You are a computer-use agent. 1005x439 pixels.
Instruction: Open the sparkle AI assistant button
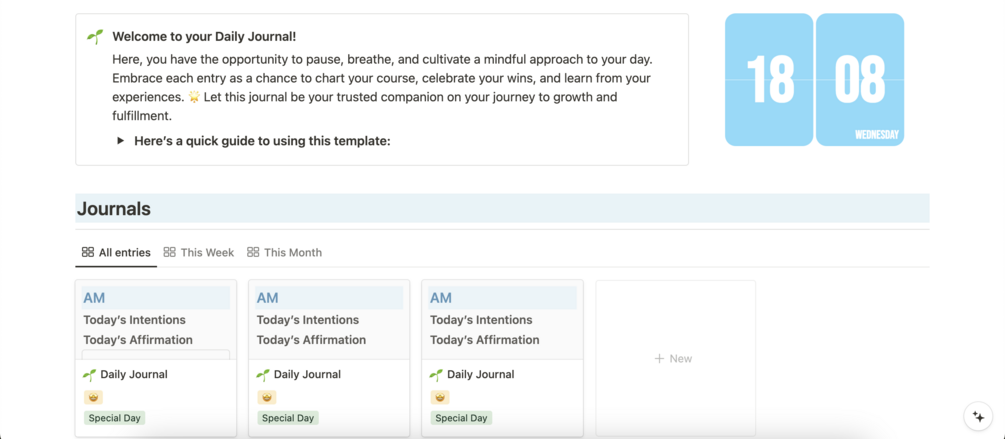coord(978,417)
